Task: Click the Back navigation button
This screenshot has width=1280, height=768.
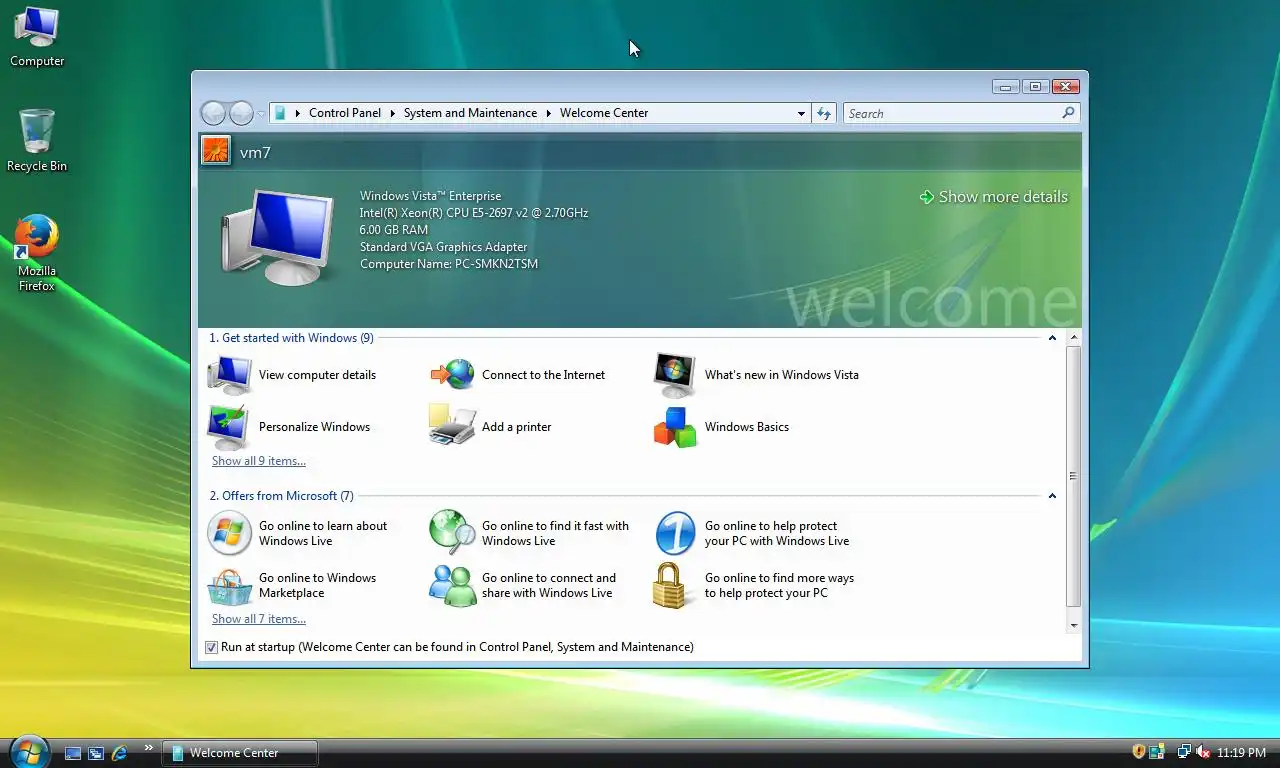Action: click(213, 113)
